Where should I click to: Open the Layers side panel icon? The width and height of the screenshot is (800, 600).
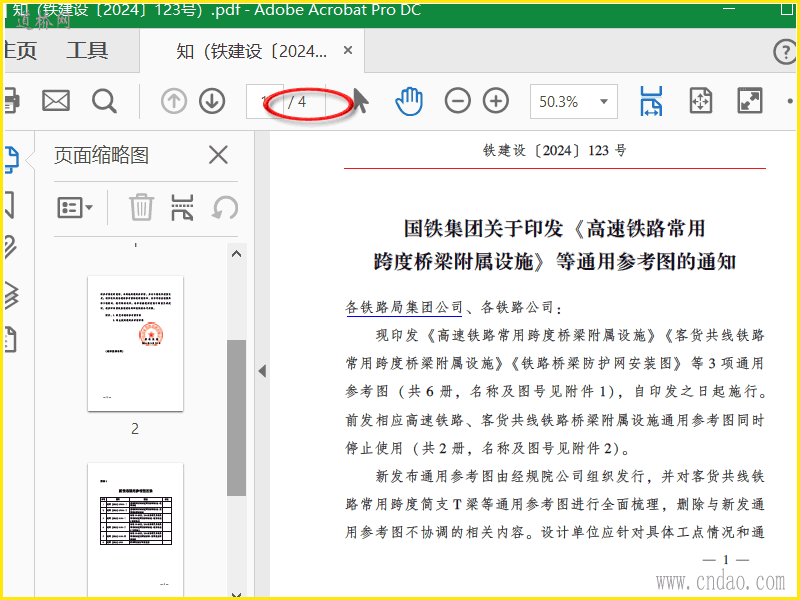click(12, 295)
